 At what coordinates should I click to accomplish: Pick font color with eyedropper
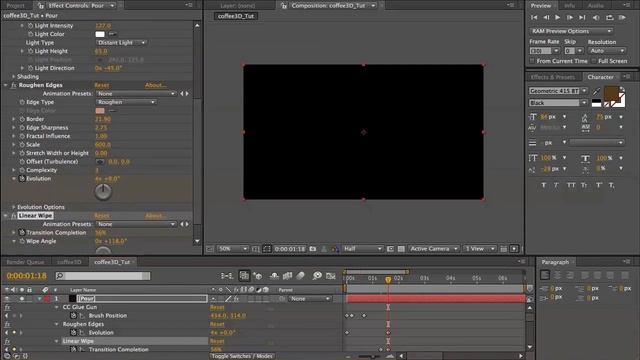click(x=596, y=91)
